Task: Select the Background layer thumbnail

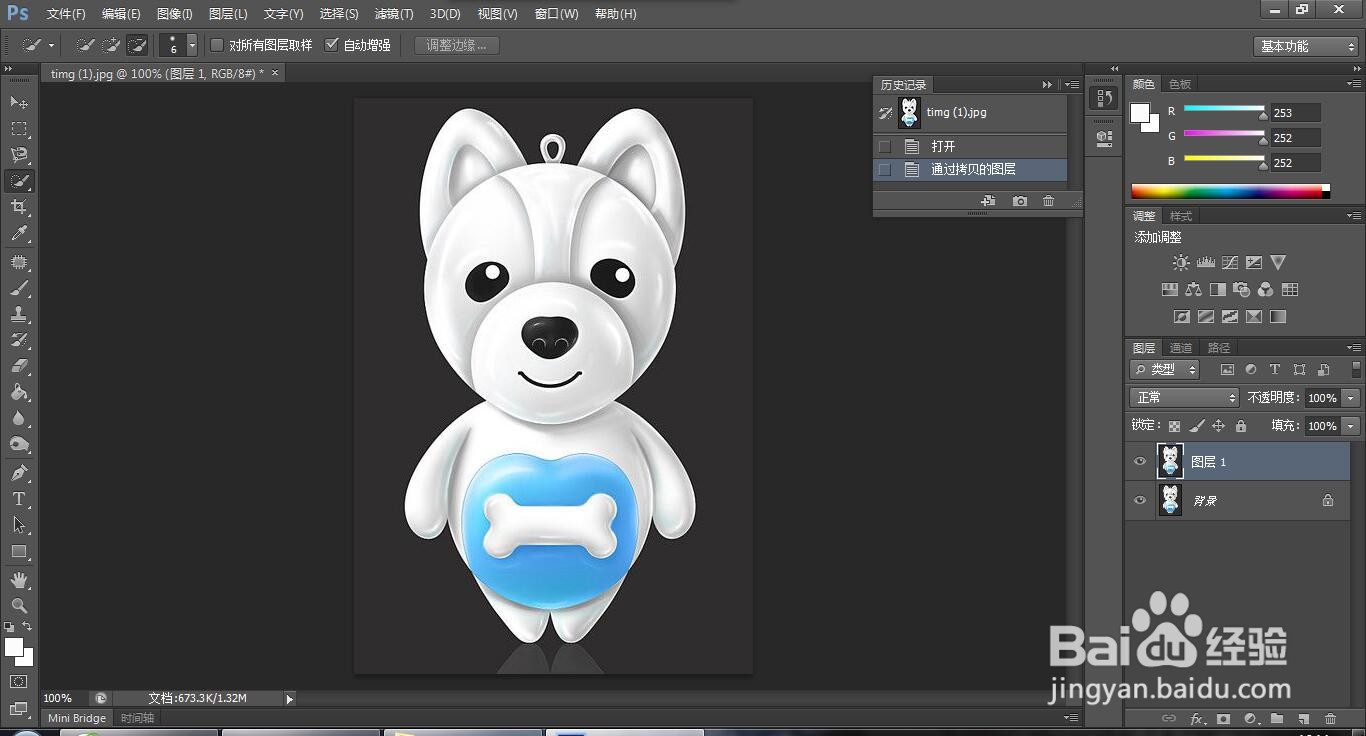Action: point(1169,500)
